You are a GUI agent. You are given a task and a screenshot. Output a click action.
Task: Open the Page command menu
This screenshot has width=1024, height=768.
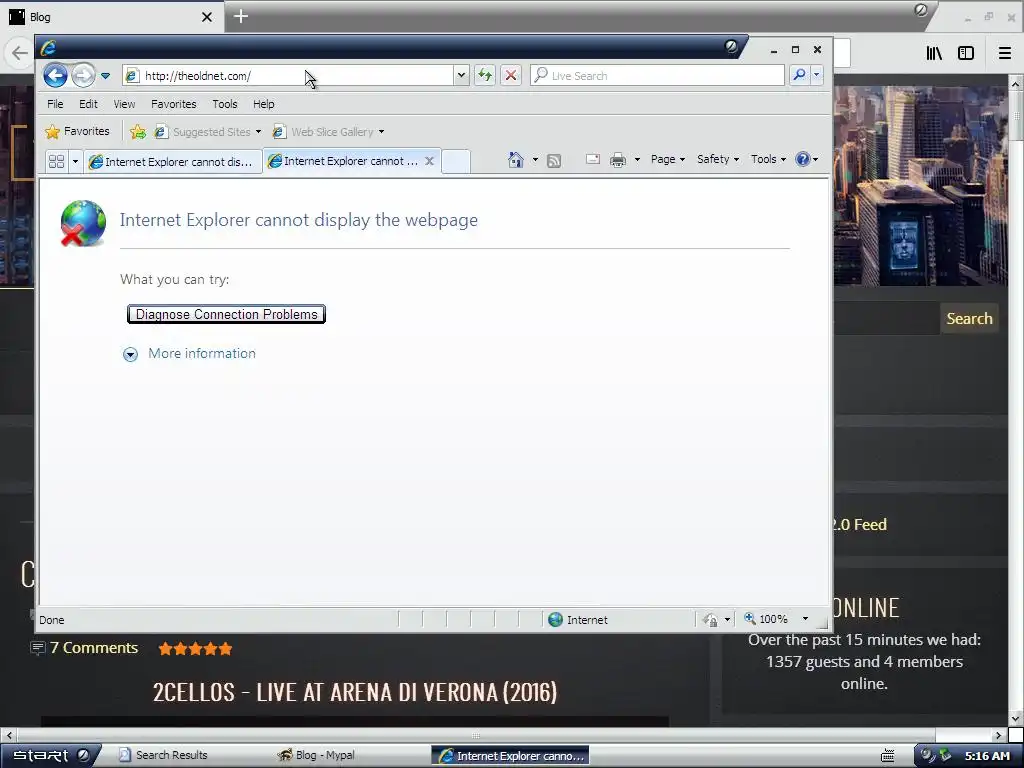(667, 159)
